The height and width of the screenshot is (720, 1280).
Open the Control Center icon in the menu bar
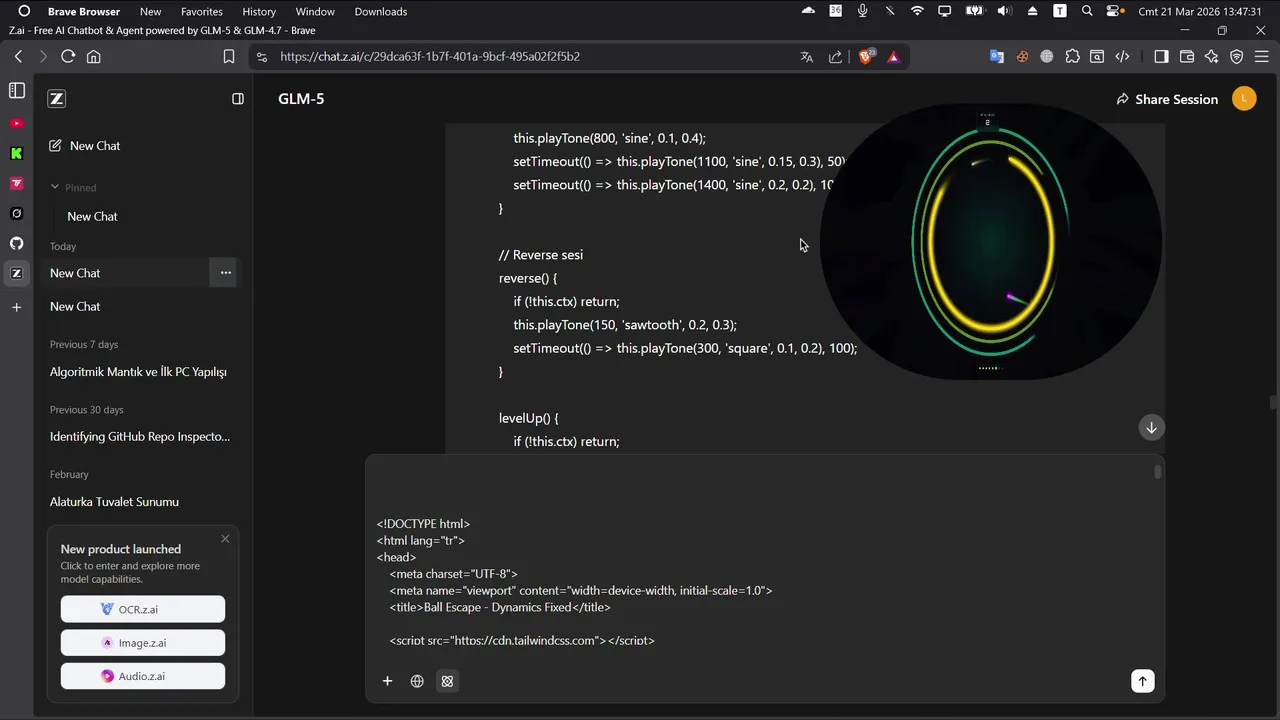(1114, 12)
